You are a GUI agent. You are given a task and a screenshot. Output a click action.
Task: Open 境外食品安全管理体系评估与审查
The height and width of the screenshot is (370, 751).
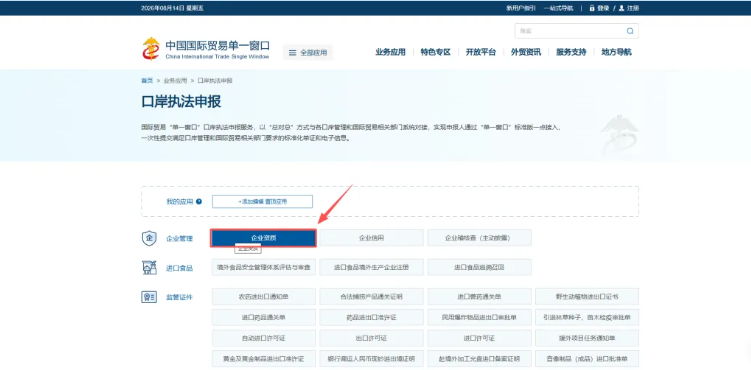264,267
